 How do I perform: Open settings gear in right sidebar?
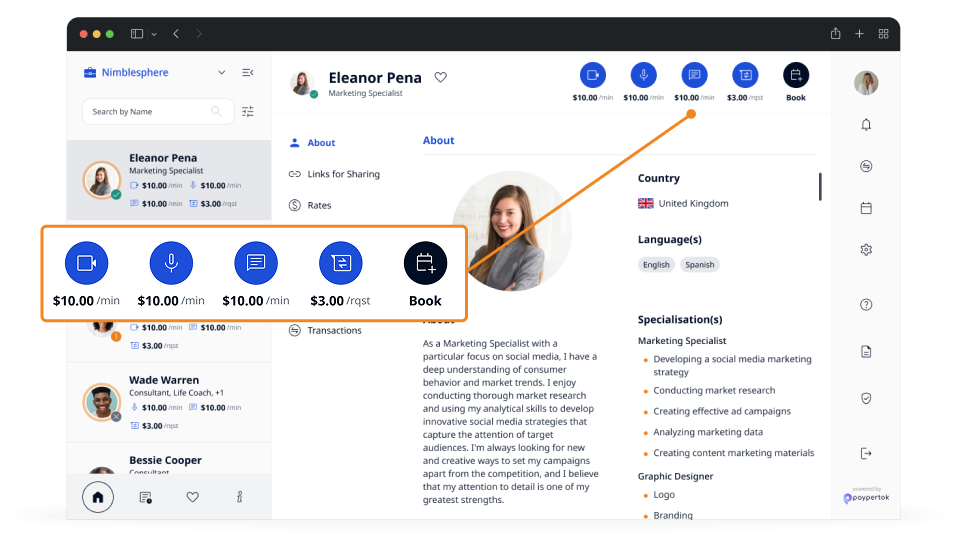866,249
